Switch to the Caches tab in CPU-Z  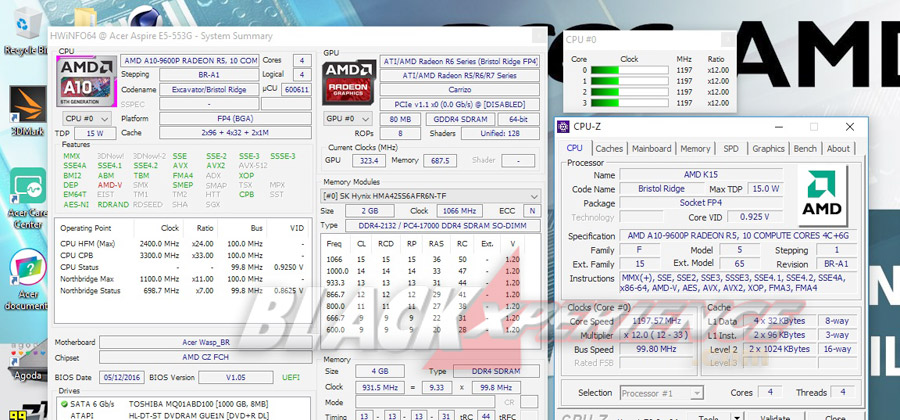tap(609, 149)
